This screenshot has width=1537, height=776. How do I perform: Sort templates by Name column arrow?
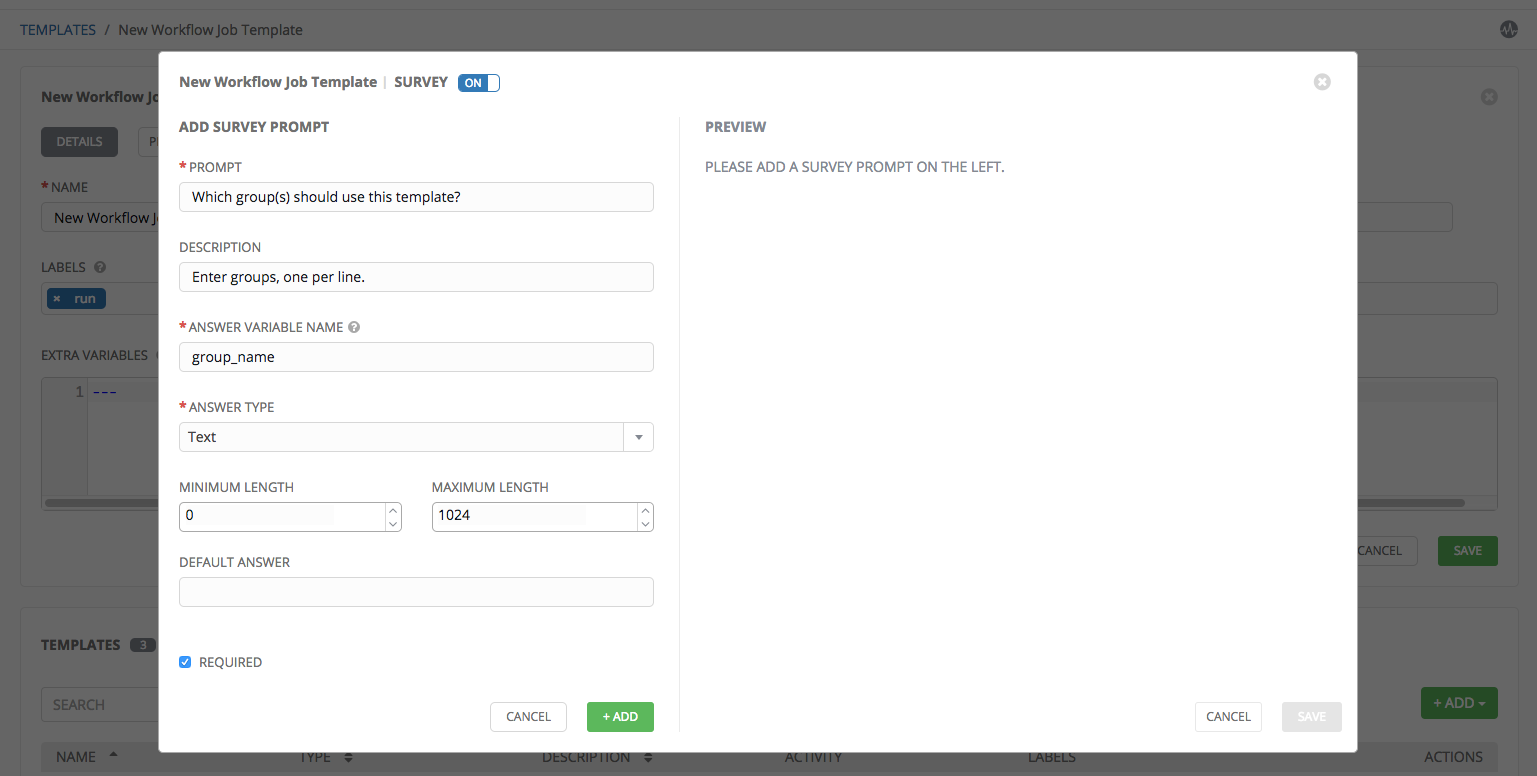click(x=112, y=756)
